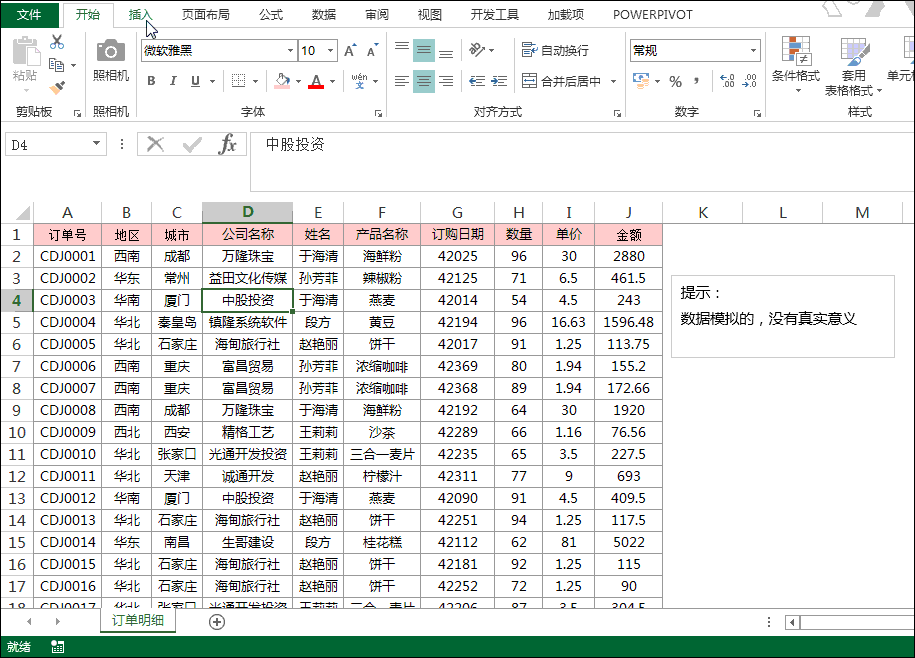Toggle underline formatting
The width and height of the screenshot is (915, 658).
pos(194,79)
